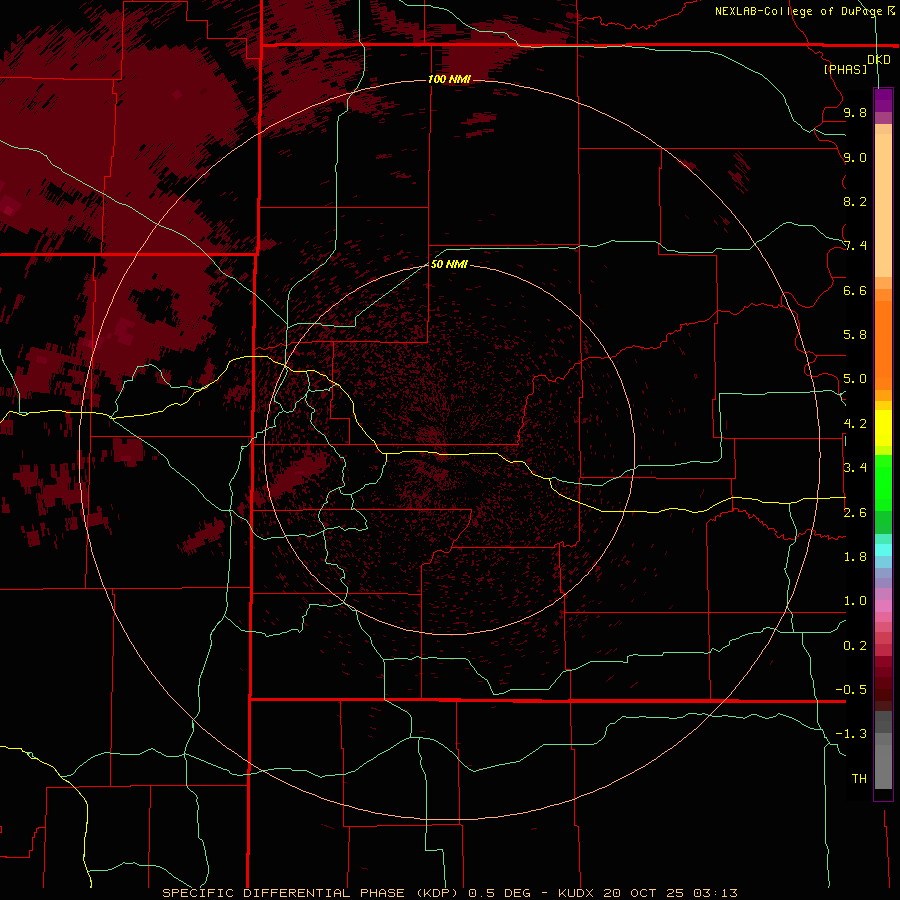Select the light peach legend color band
Image resolution: width=900 pixels, height=900 pixels.
[x=883, y=205]
